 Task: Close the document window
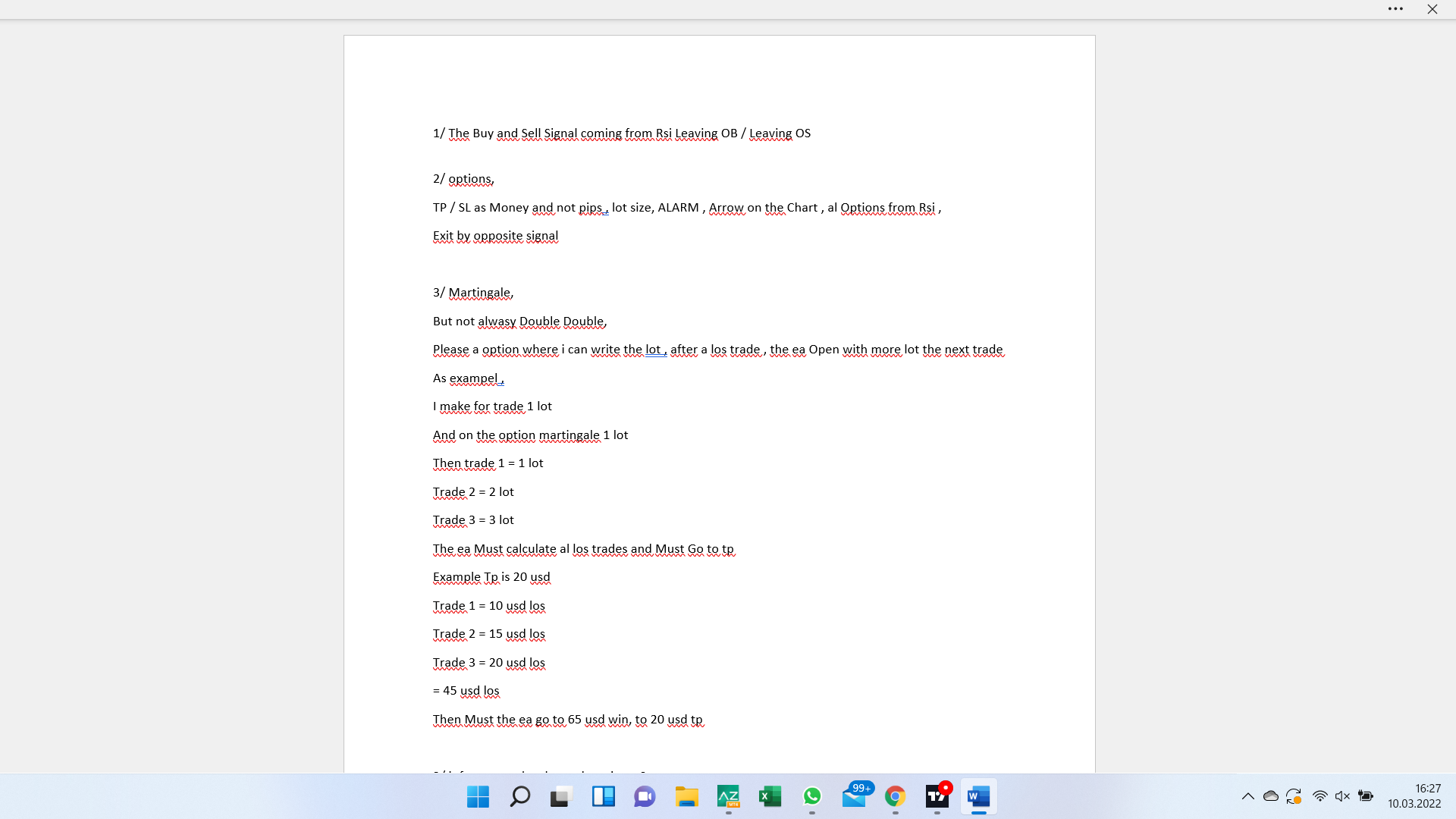click(x=1432, y=9)
